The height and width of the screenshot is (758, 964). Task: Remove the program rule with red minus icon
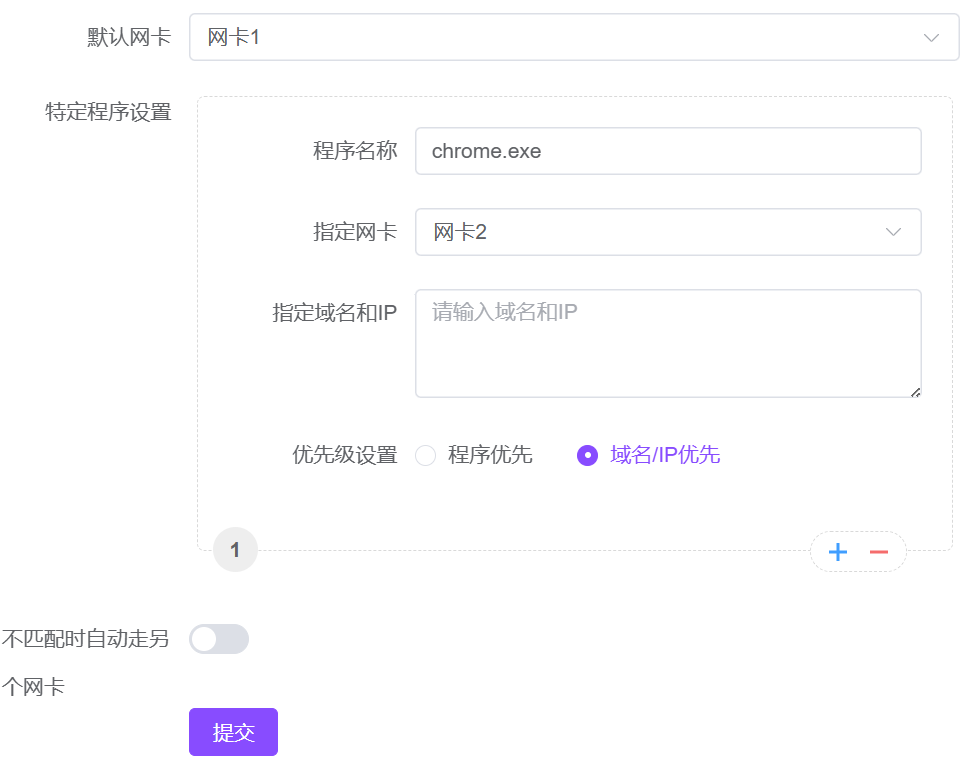[x=879, y=552]
